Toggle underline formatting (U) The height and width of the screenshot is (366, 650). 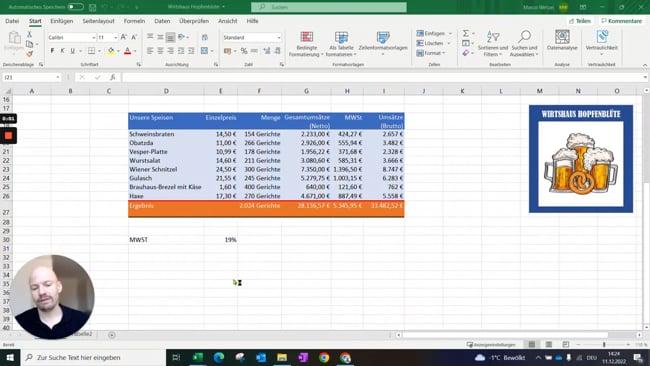click(x=73, y=51)
